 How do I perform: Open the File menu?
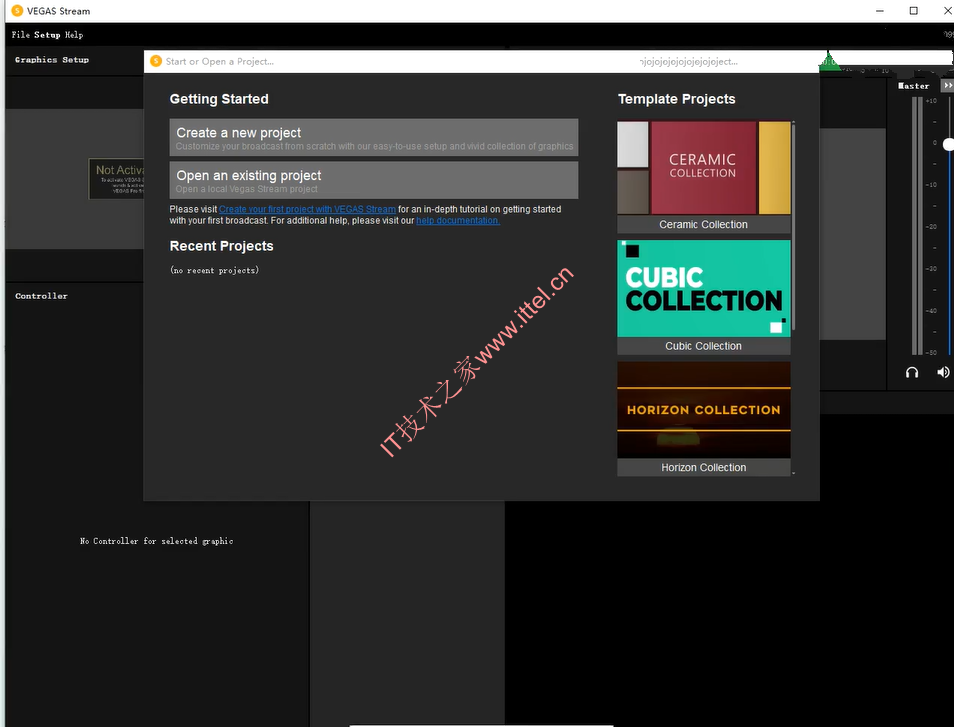click(21, 35)
